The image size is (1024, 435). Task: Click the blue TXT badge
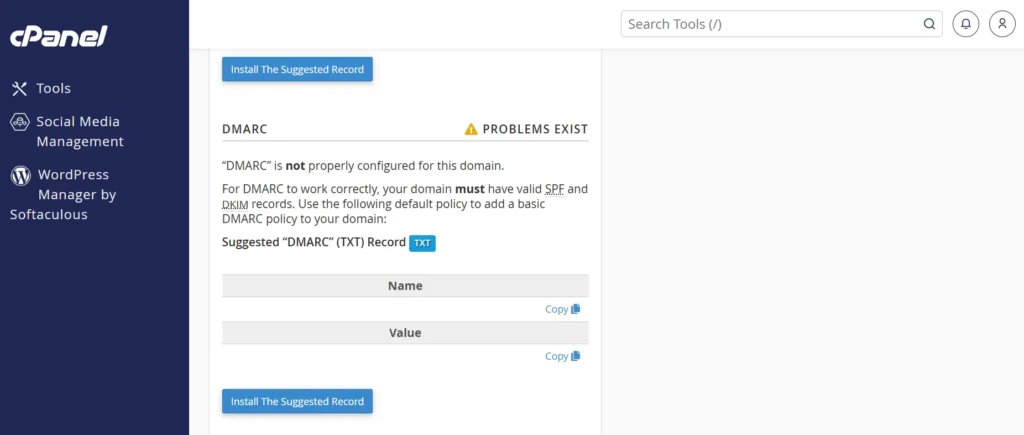coord(422,243)
